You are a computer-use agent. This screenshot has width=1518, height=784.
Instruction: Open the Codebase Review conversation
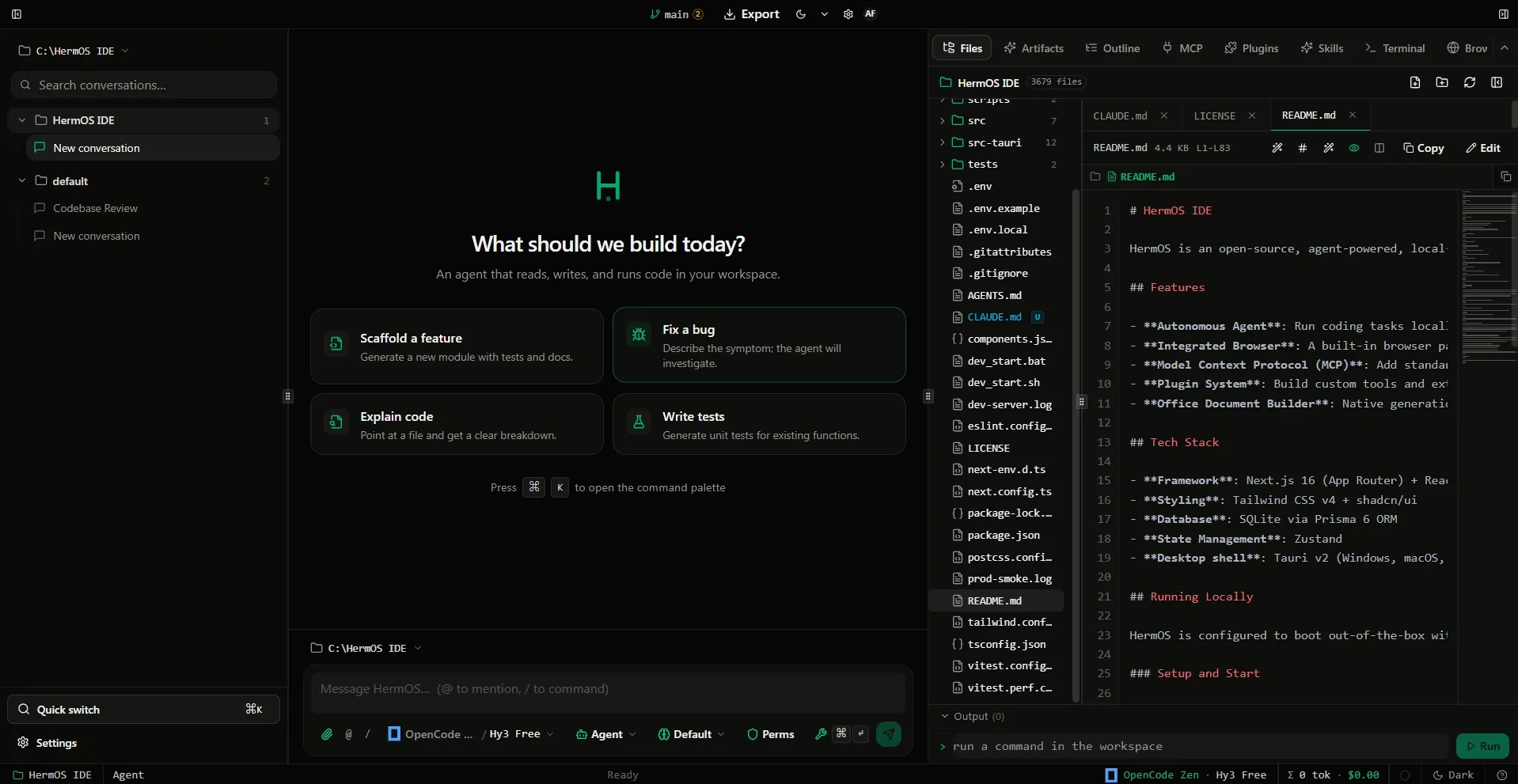pyautogui.click(x=96, y=208)
